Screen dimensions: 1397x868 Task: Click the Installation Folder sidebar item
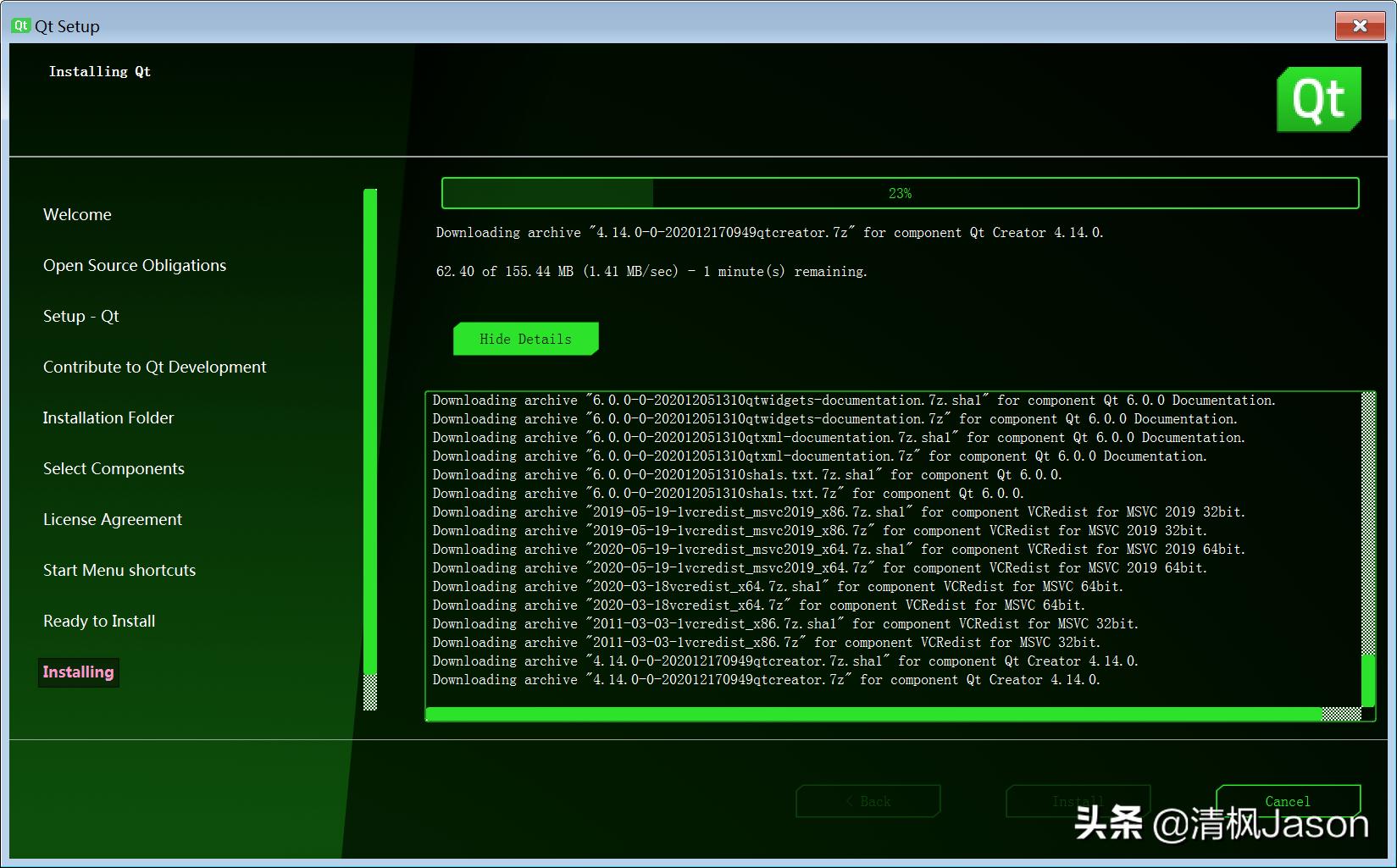pyautogui.click(x=108, y=417)
